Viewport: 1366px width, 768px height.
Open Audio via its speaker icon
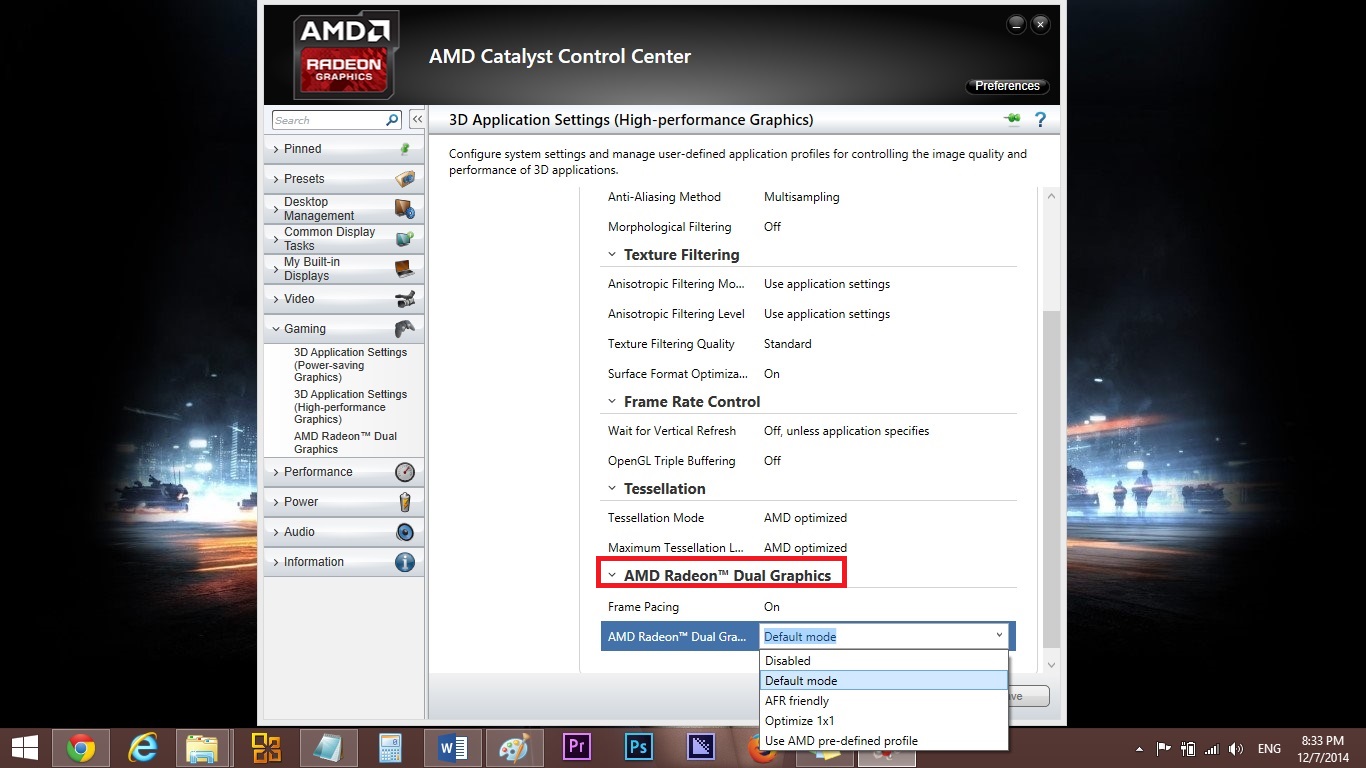pyautogui.click(x=404, y=532)
